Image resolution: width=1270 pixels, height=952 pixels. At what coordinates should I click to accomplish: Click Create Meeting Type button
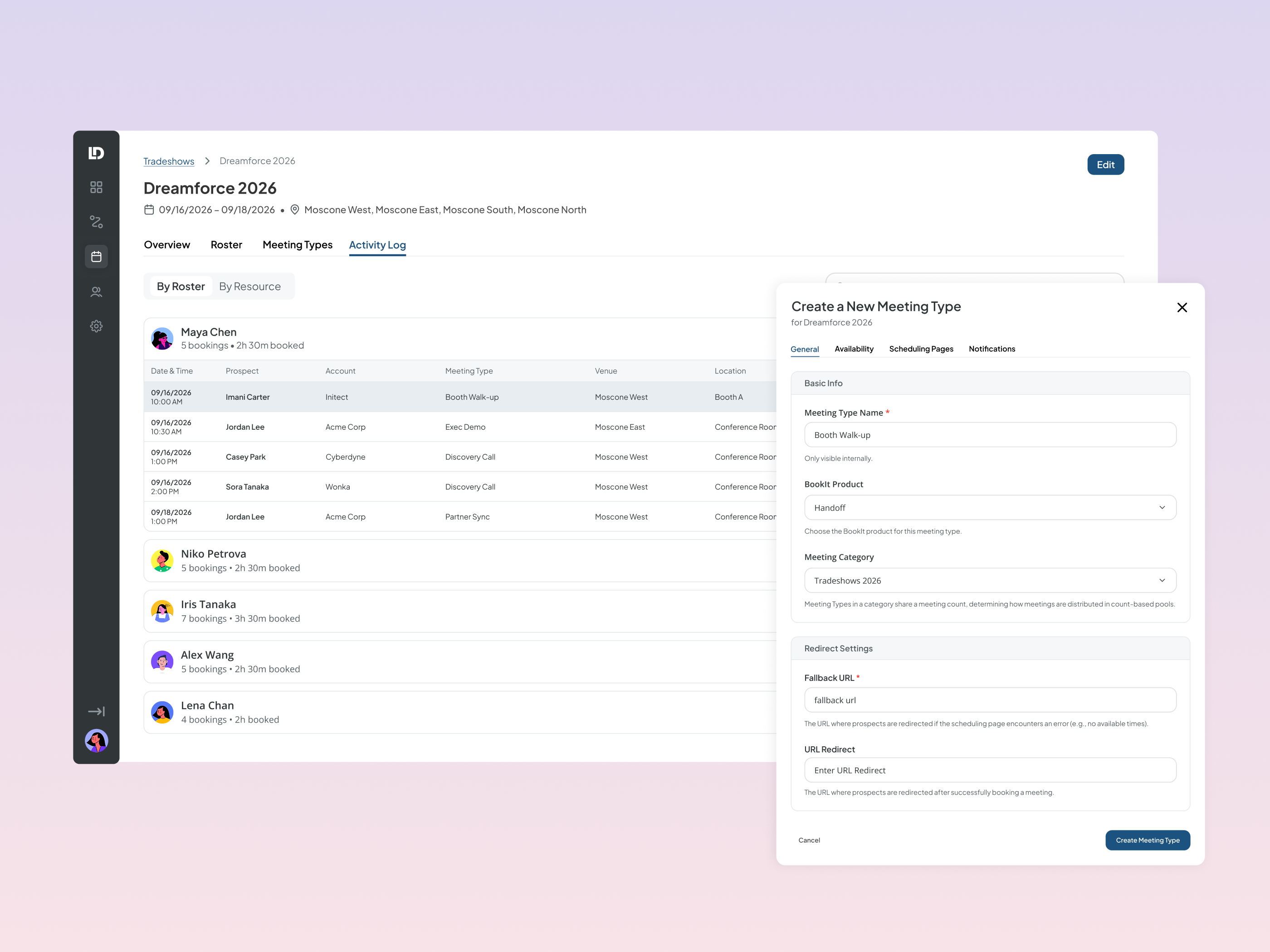coord(1147,840)
